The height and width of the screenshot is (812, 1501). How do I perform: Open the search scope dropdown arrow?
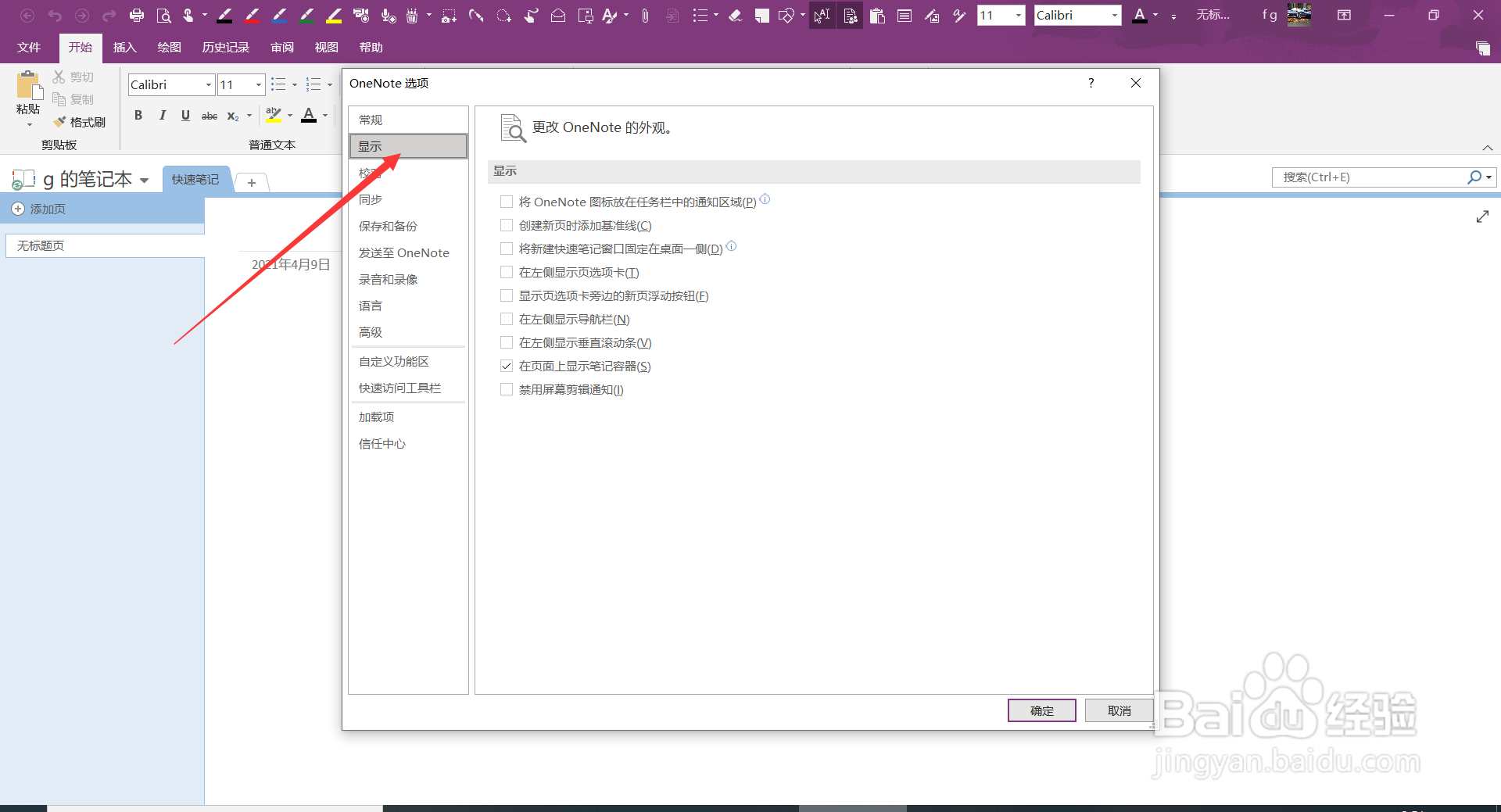pyautogui.click(x=1489, y=177)
